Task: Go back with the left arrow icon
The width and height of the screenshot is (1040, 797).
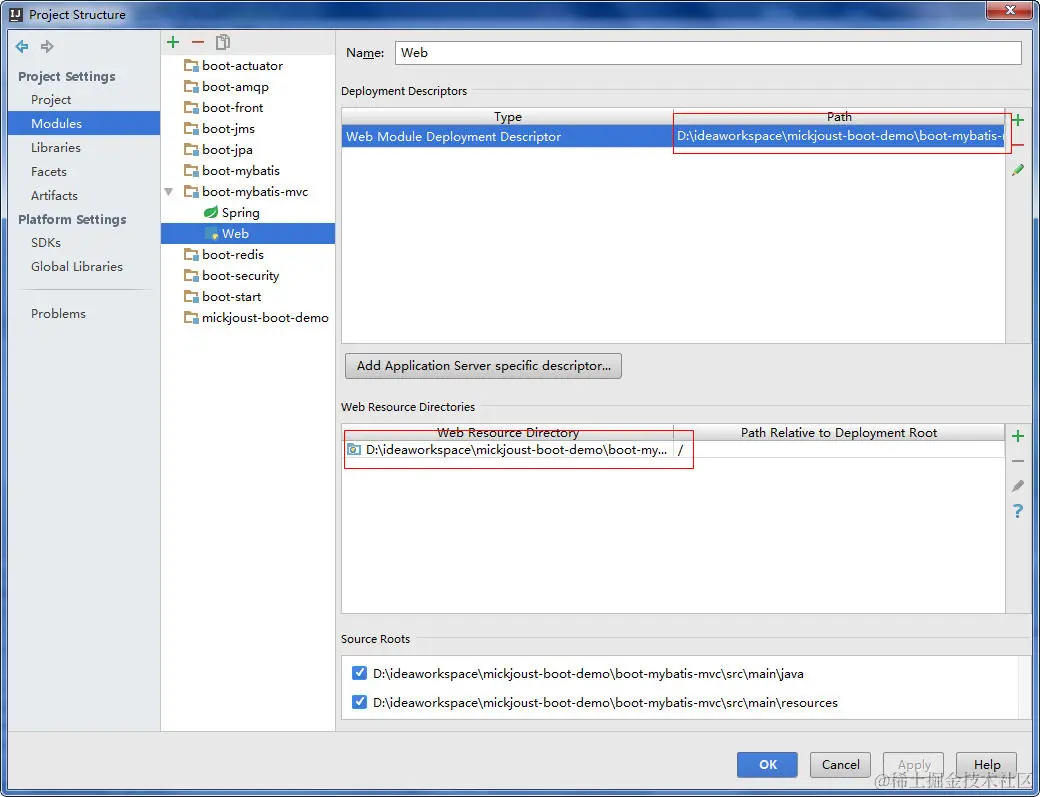Action: coord(22,46)
